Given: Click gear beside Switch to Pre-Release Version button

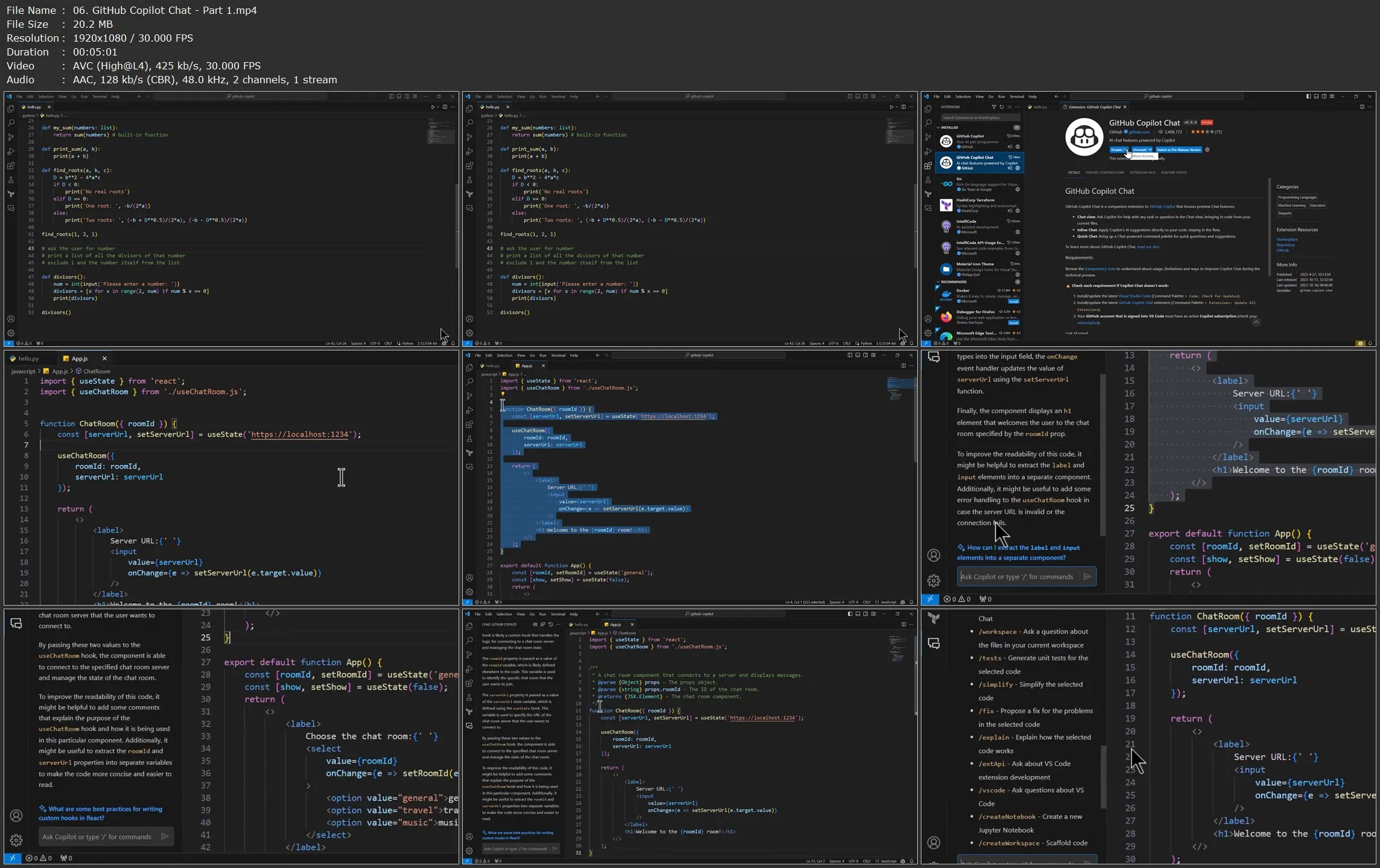Looking at the screenshot, I should point(1207,150).
